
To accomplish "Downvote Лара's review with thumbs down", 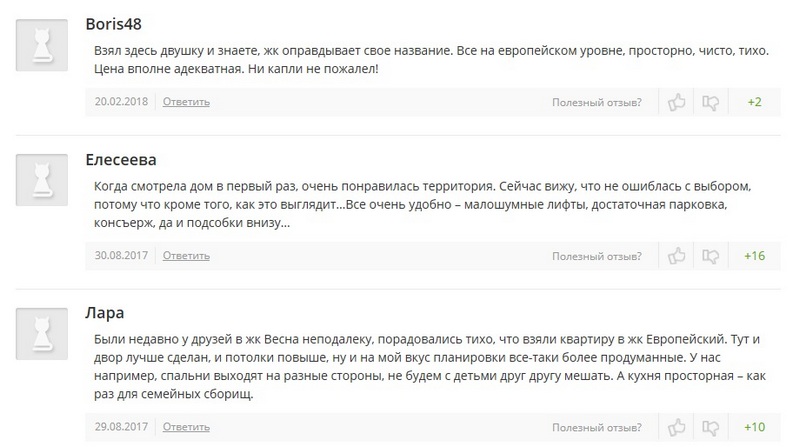I will [710, 428].
